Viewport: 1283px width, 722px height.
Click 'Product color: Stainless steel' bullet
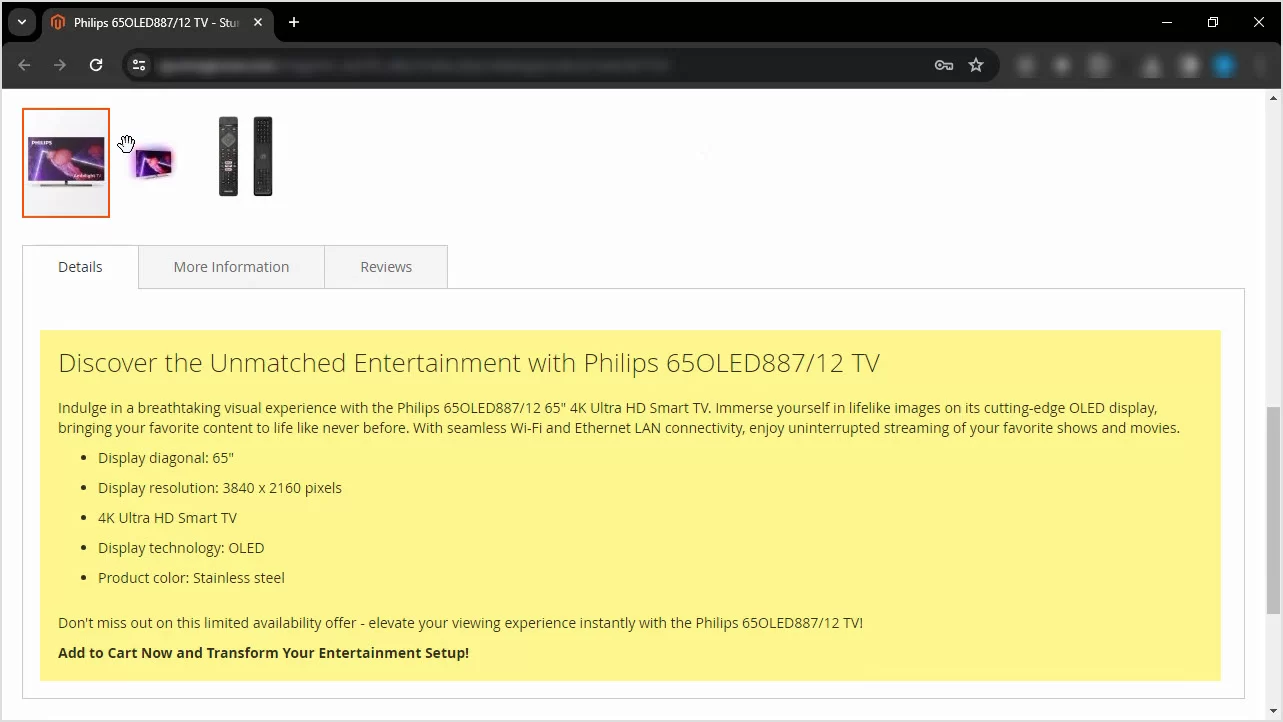pyautogui.click(x=191, y=578)
